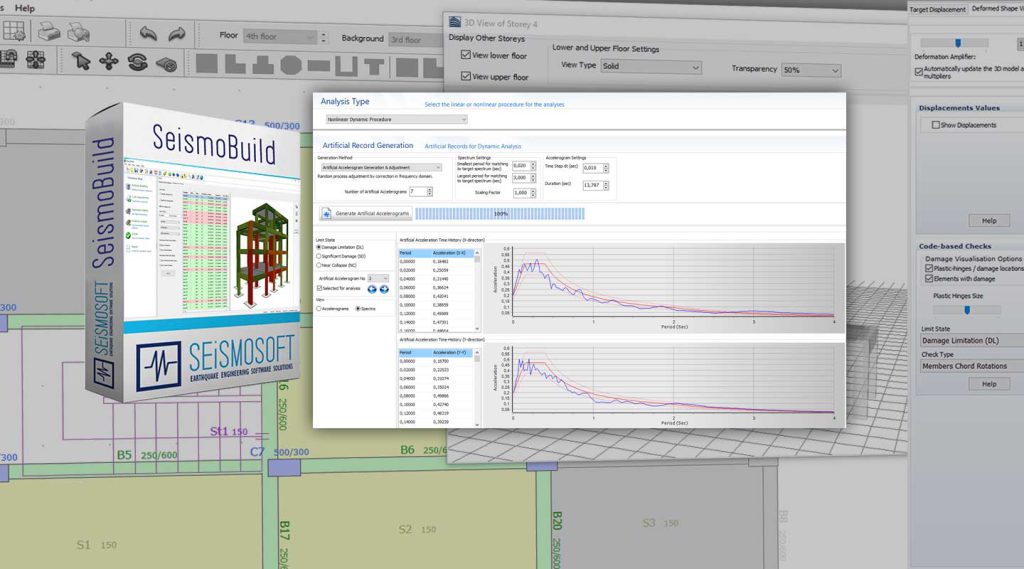Open Artificial Accelerogram No dropdown
1024x569 pixels.
coord(377,278)
